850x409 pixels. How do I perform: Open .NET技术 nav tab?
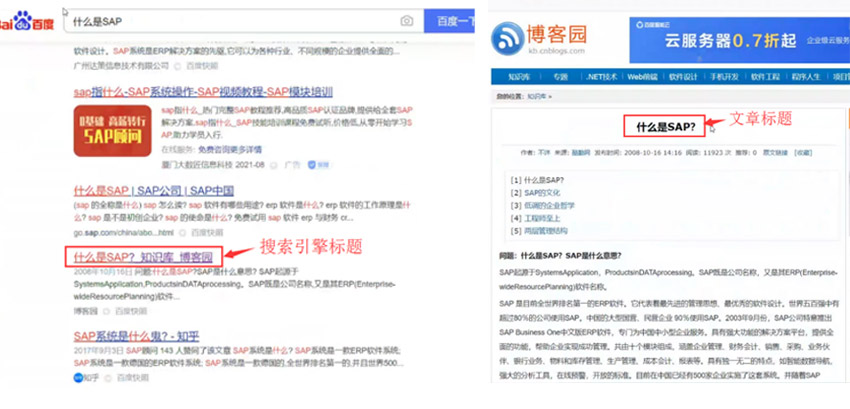click(x=602, y=76)
